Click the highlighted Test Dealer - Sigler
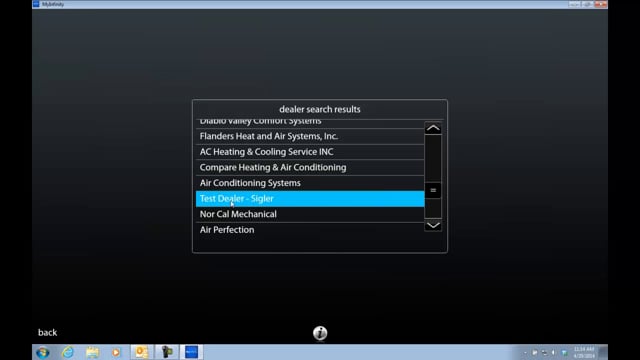640x360 pixels. (310, 199)
